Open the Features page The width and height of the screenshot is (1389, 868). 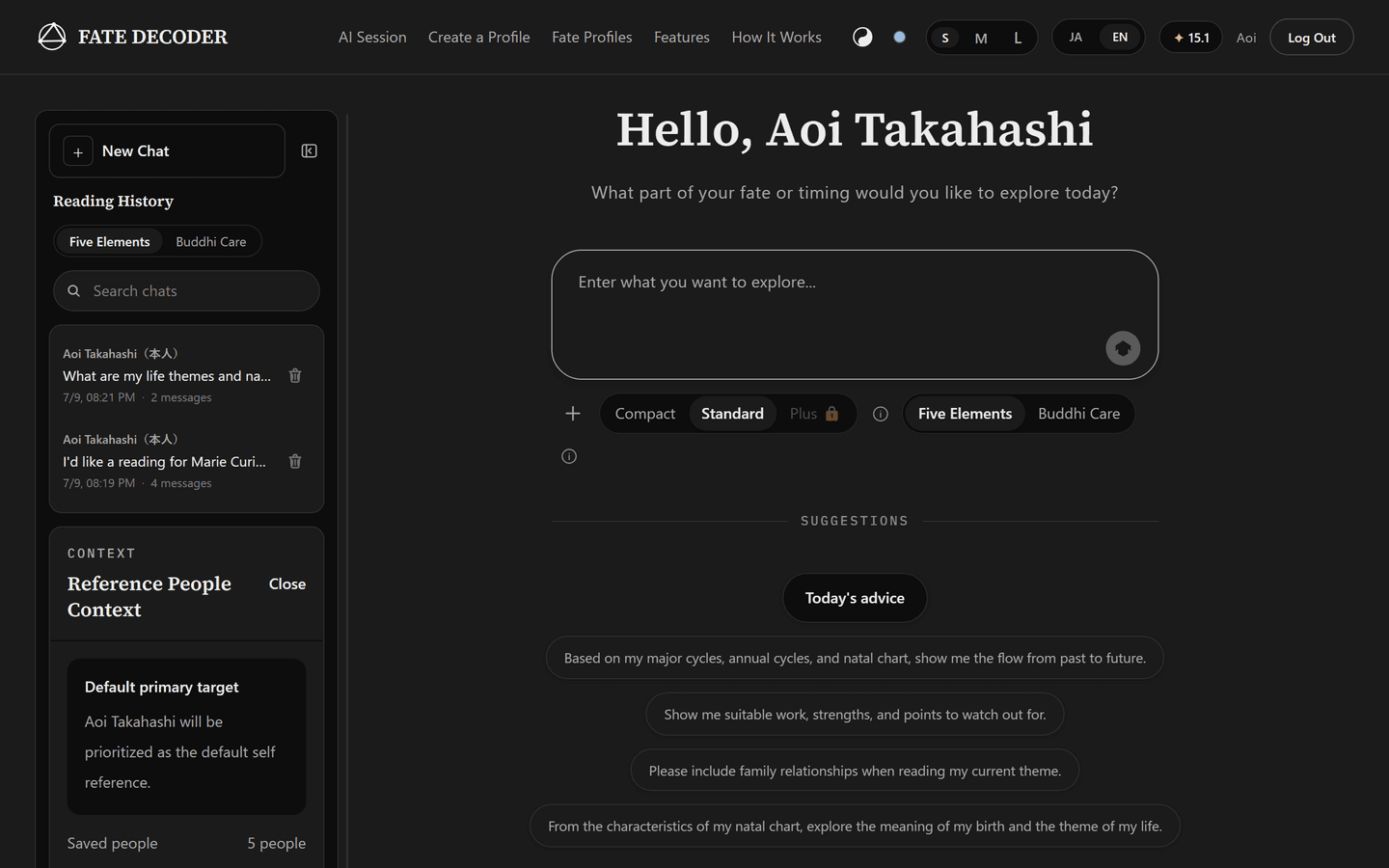(x=682, y=37)
